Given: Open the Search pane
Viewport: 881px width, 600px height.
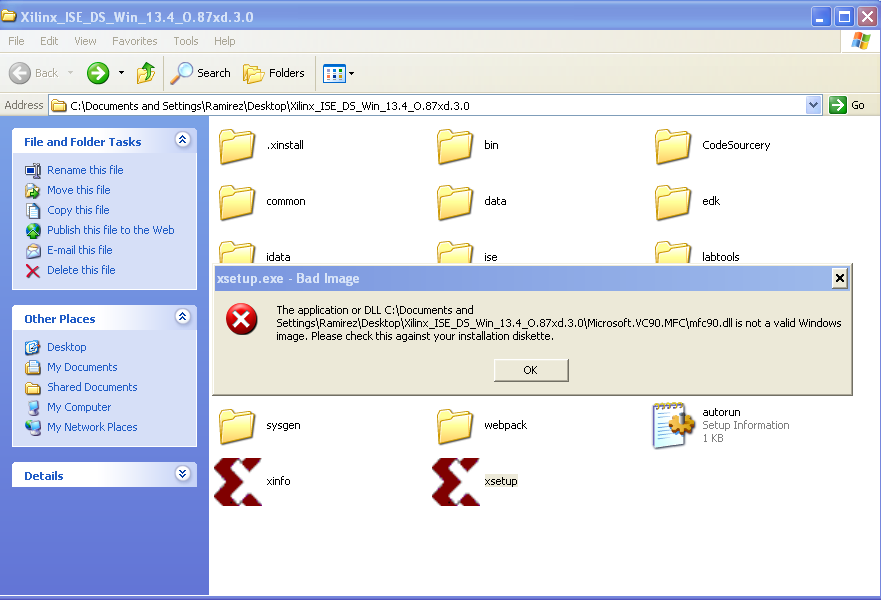Looking at the screenshot, I should (201, 73).
